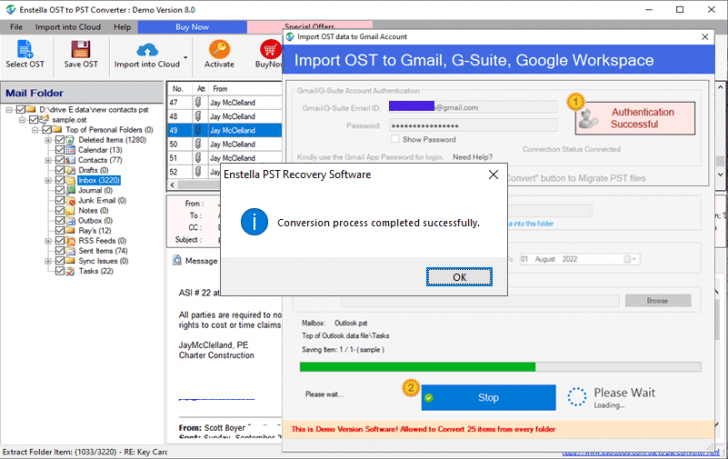The width and height of the screenshot is (728, 459).
Task: Open the Help menu
Action: pos(122,27)
